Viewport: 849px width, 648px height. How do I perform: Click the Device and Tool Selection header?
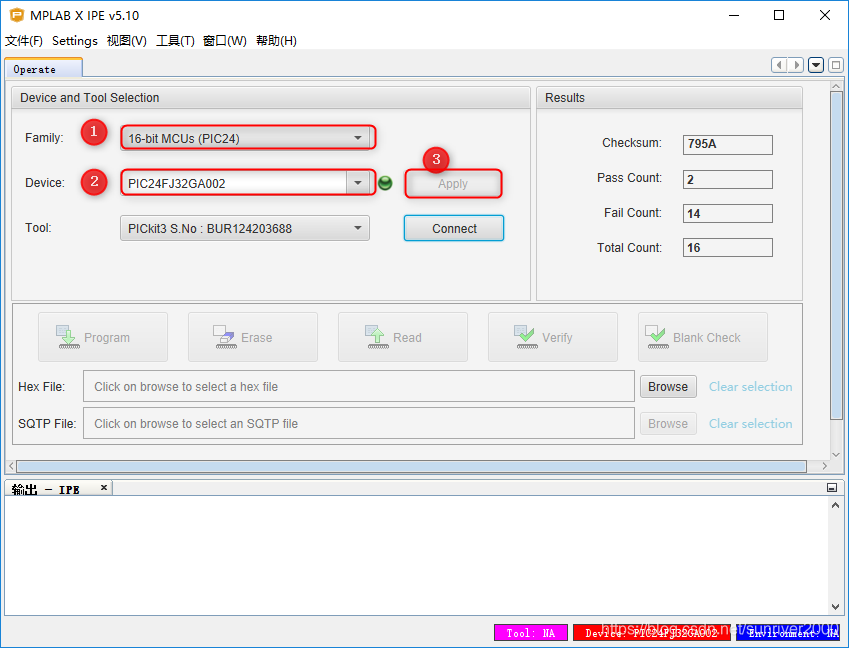pyautogui.click(x=271, y=97)
